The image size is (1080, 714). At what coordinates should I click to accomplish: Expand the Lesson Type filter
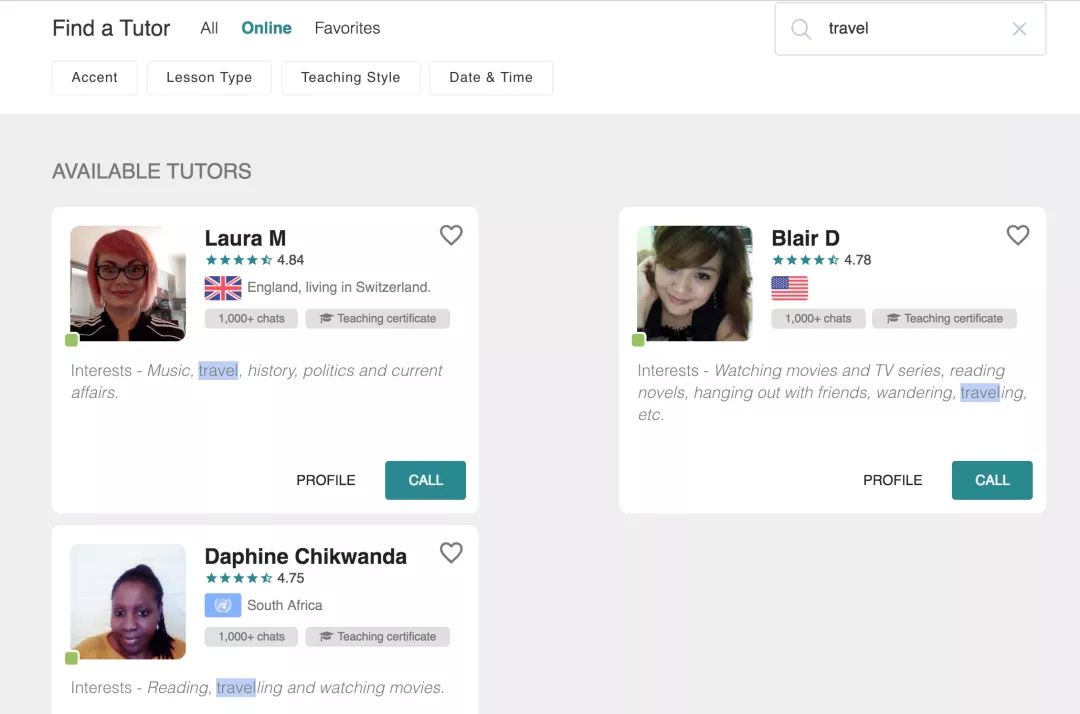pyautogui.click(x=209, y=78)
